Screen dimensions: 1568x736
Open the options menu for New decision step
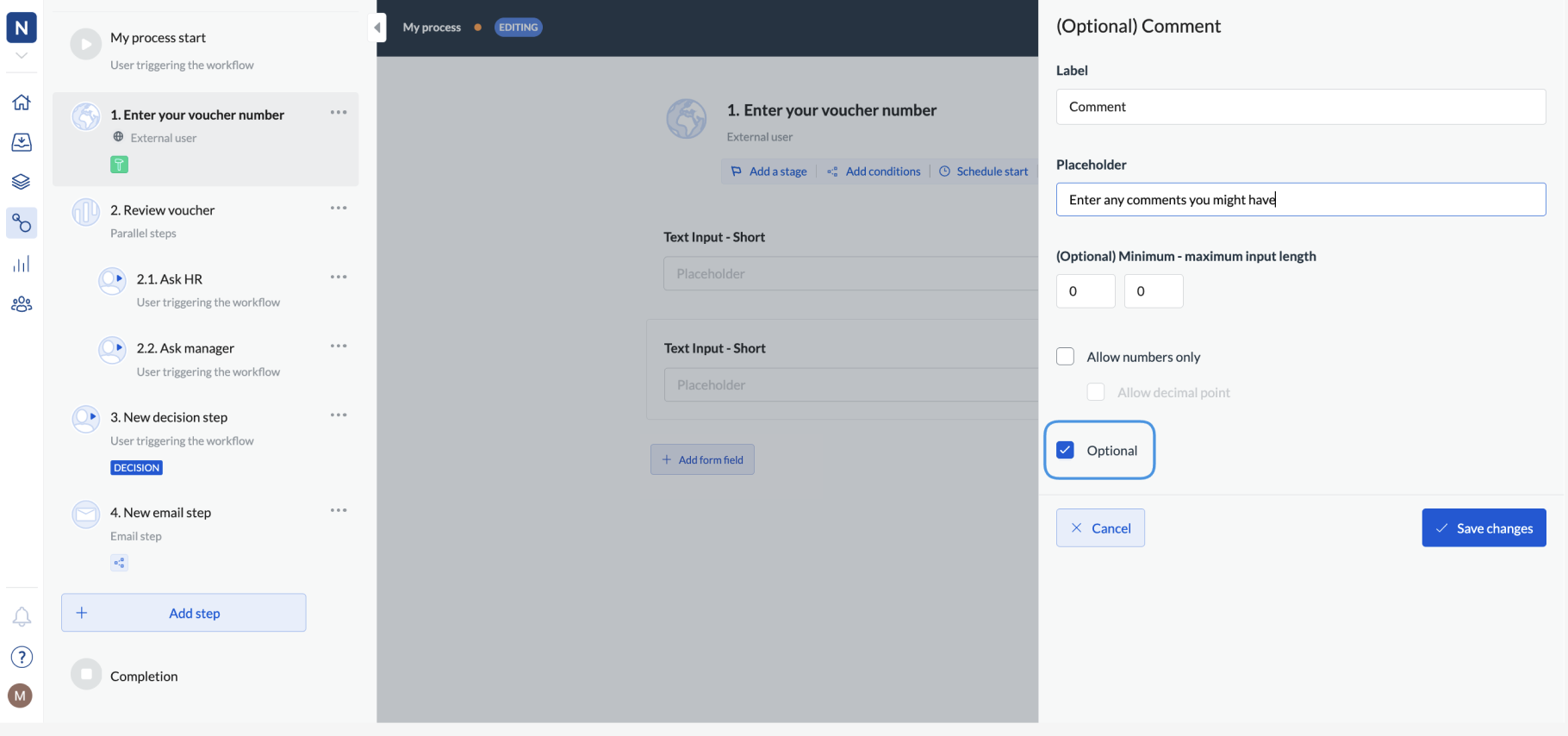point(339,415)
